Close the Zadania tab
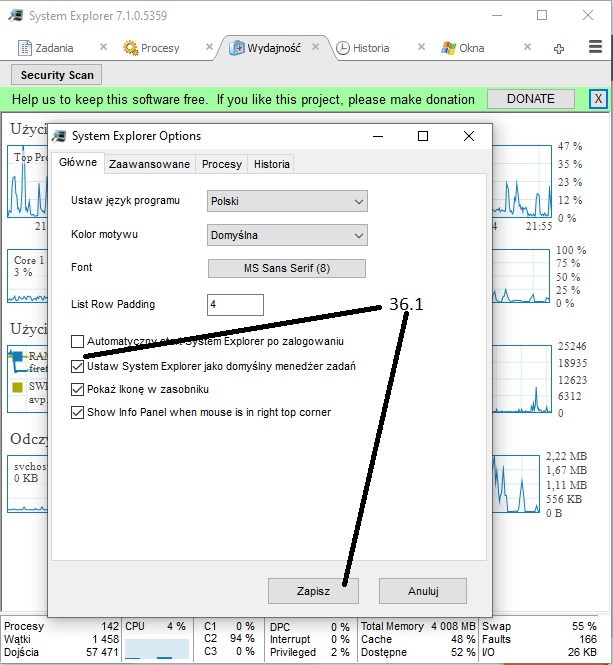Image resolution: width=613 pixels, height=665 pixels. tap(103, 47)
